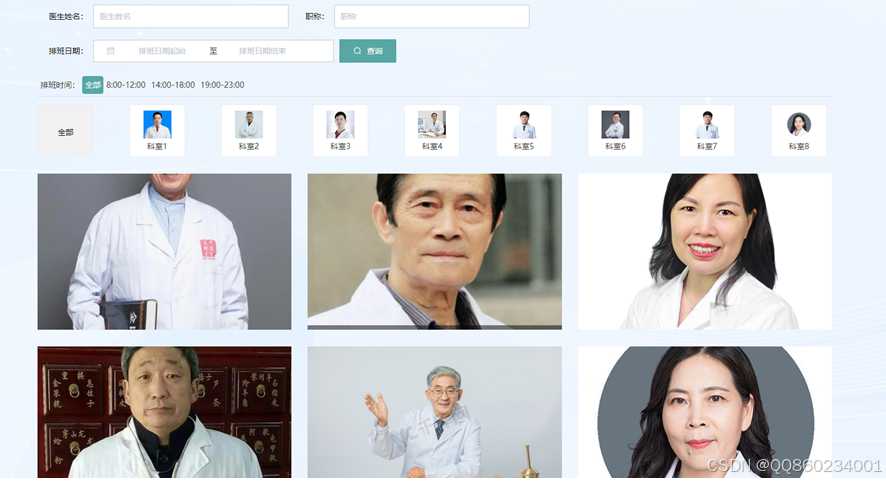Select department 科室8
The width and height of the screenshot is (886, 481).
pyautogui.click(x=799, y=131)
